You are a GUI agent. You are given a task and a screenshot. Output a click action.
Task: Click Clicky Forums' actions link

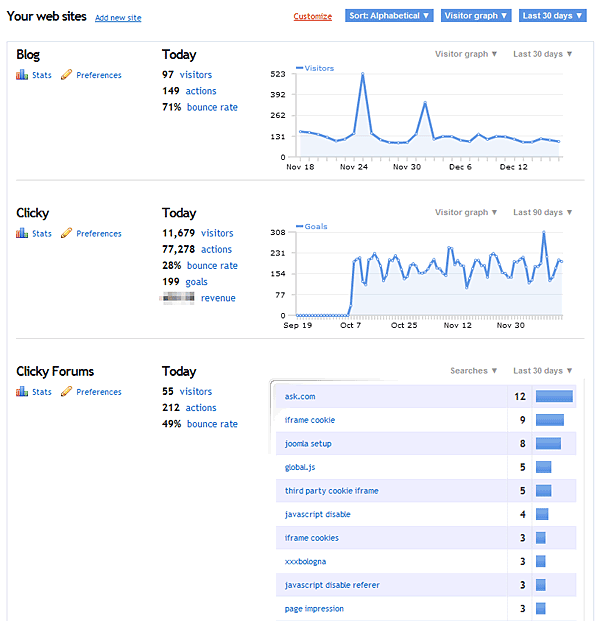[x=201, y=408]
